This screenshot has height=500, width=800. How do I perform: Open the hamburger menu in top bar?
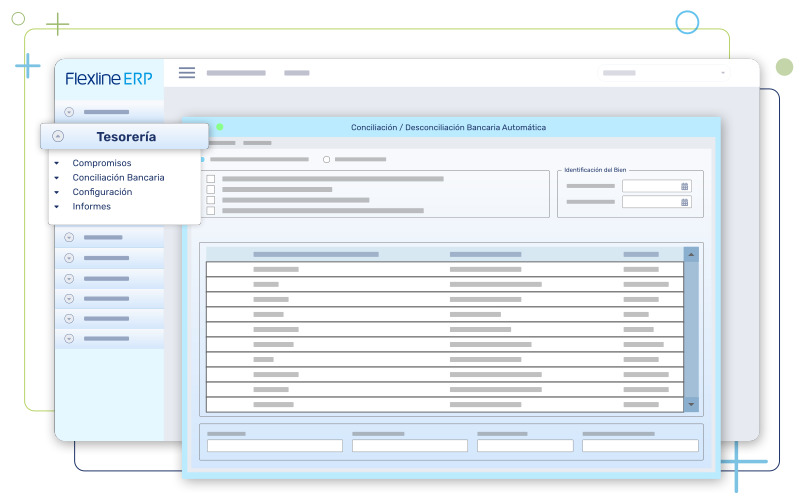click(x=186, y=72)
